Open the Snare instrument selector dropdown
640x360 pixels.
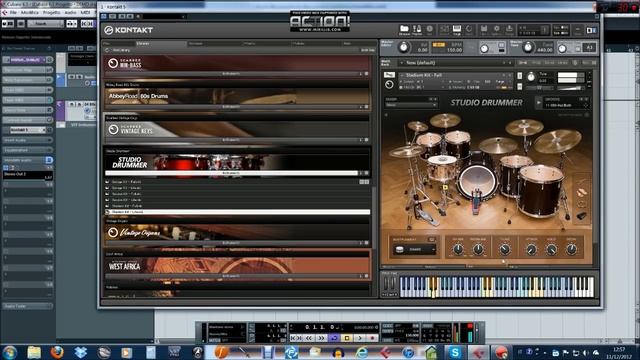tap(414, 249)
